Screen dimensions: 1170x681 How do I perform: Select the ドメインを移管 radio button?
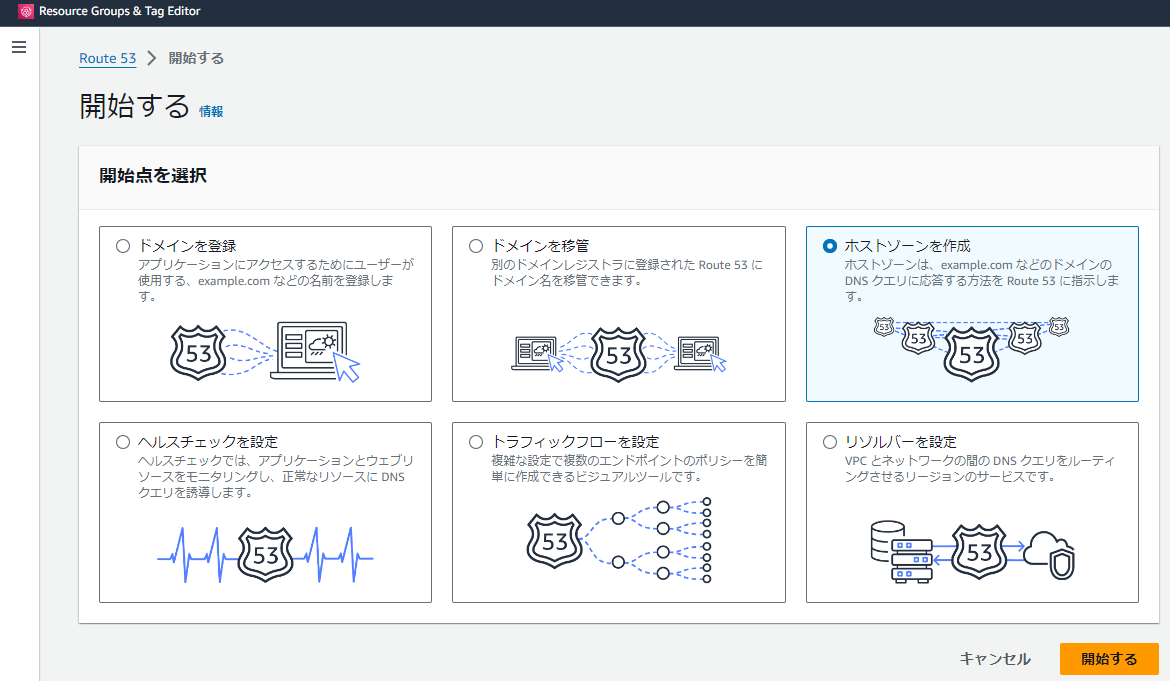click(476, 246)
